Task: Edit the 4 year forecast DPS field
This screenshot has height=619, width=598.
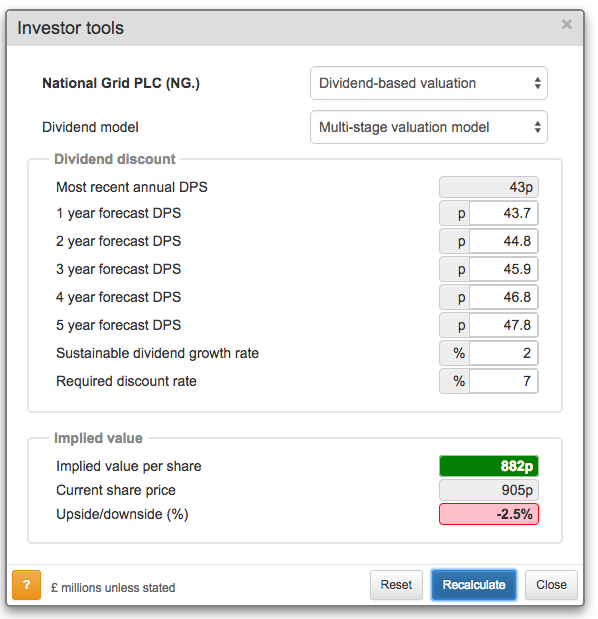Action: click(503, 297)
